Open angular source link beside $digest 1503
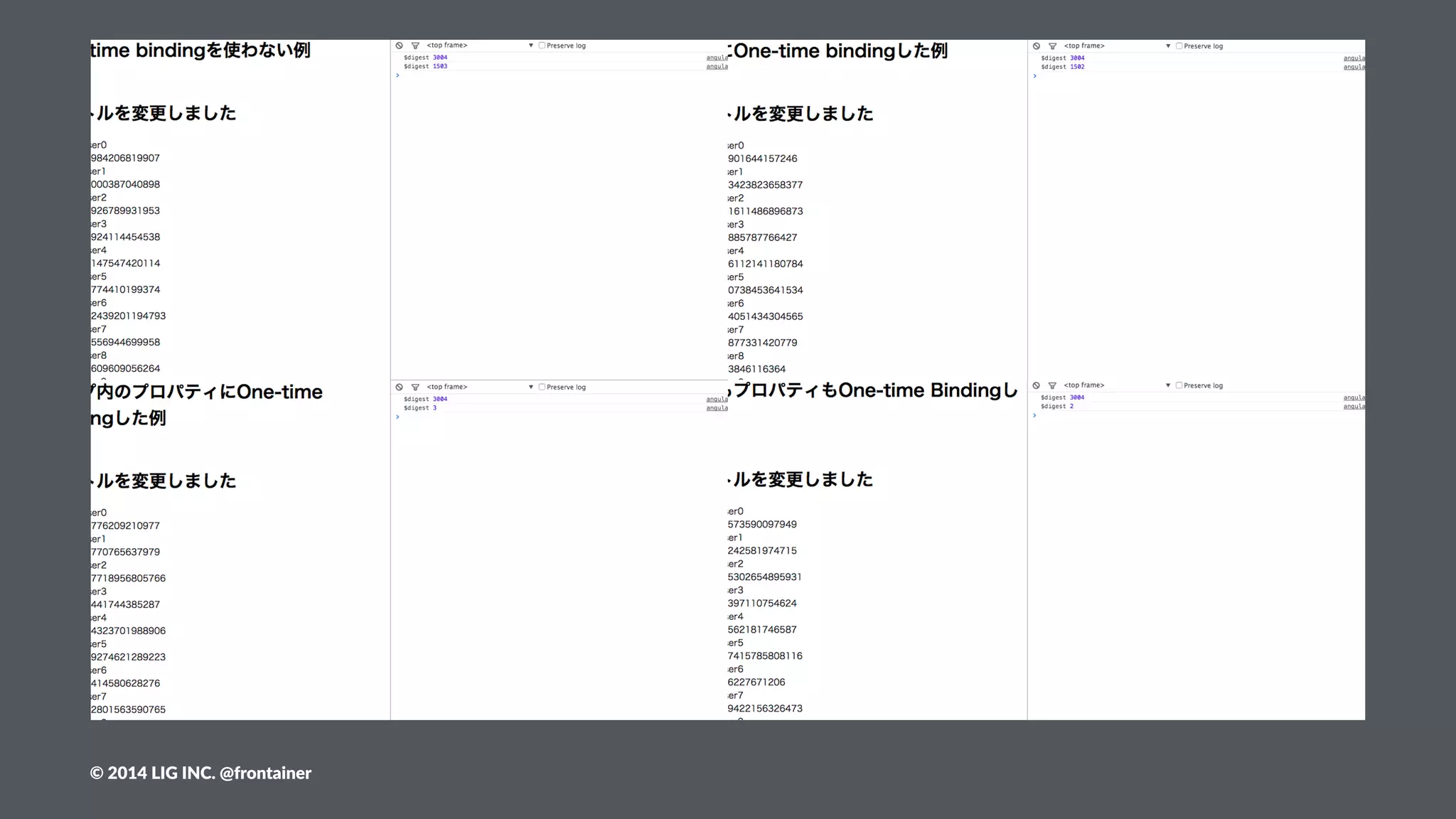 pyautogui.click(x=717, y=66)
